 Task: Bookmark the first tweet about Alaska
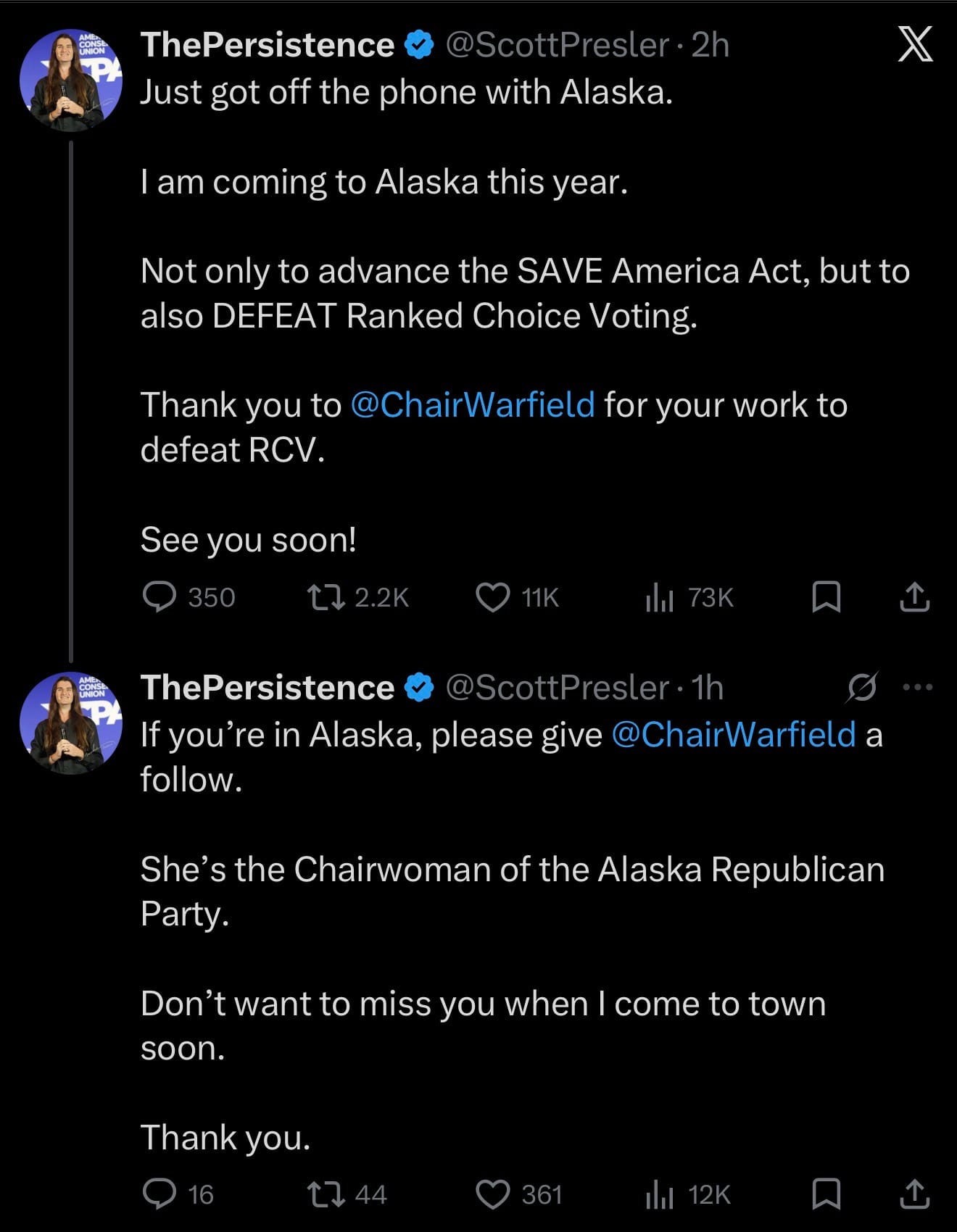click(826, 597)
